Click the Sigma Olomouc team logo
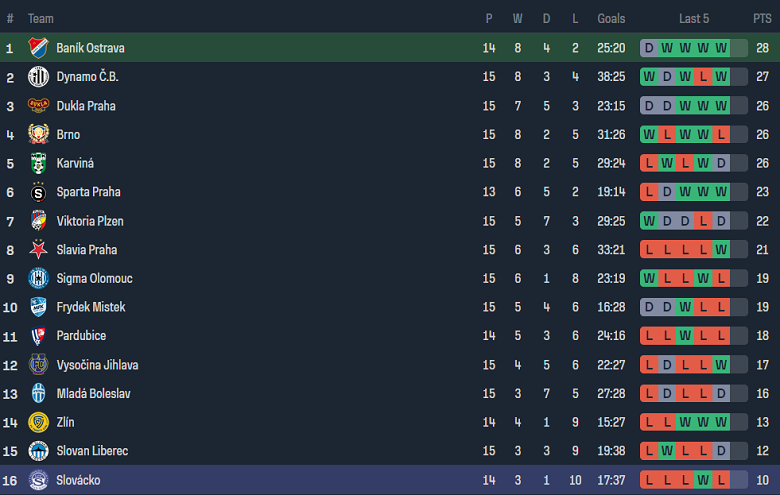The image size is (780, 495). pos(38,279)
